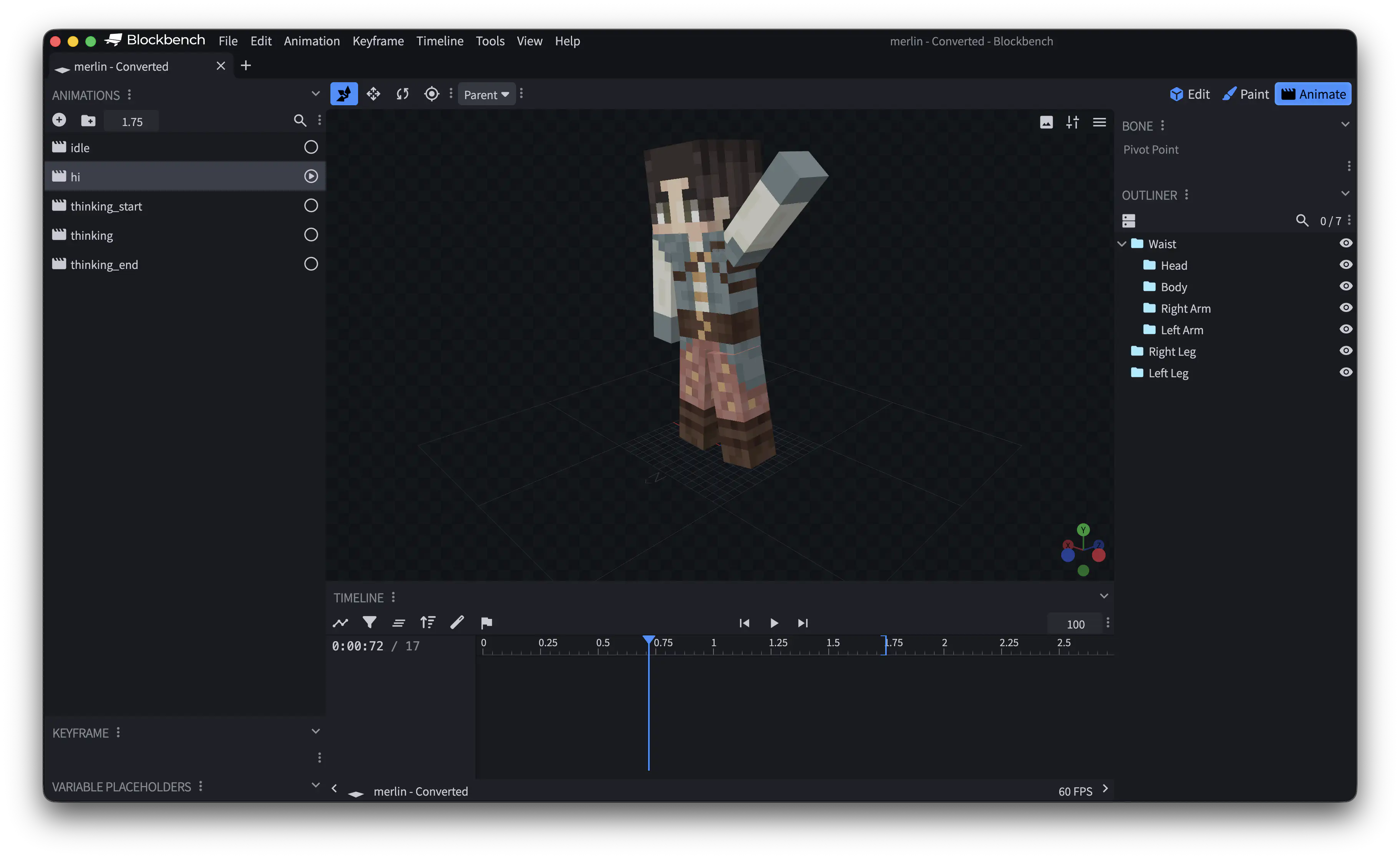
Task: Click the timeline keyframe filter icon
Action: tap(369, 623)
